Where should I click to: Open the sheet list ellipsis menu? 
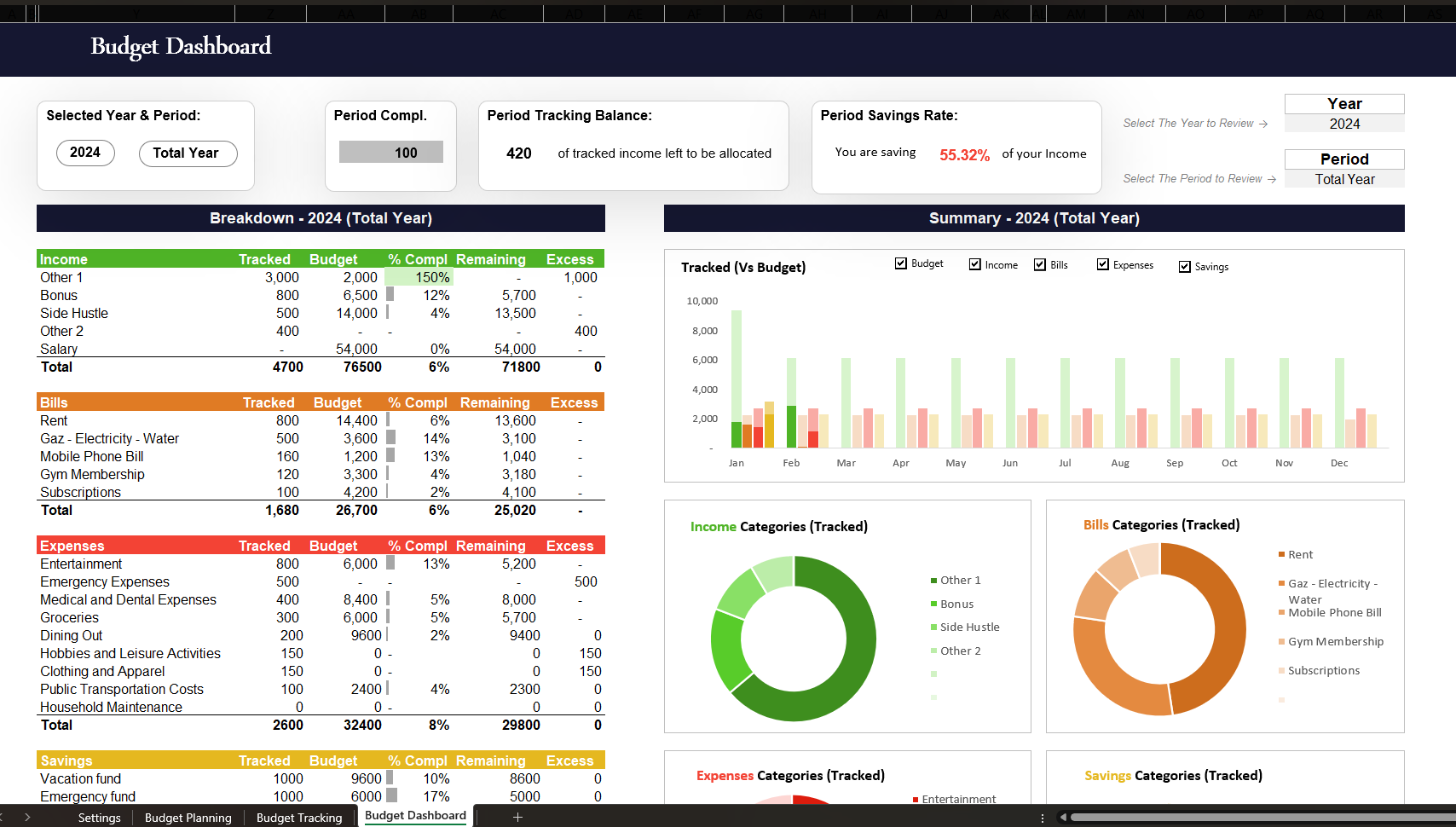[x=1043, y=817]
